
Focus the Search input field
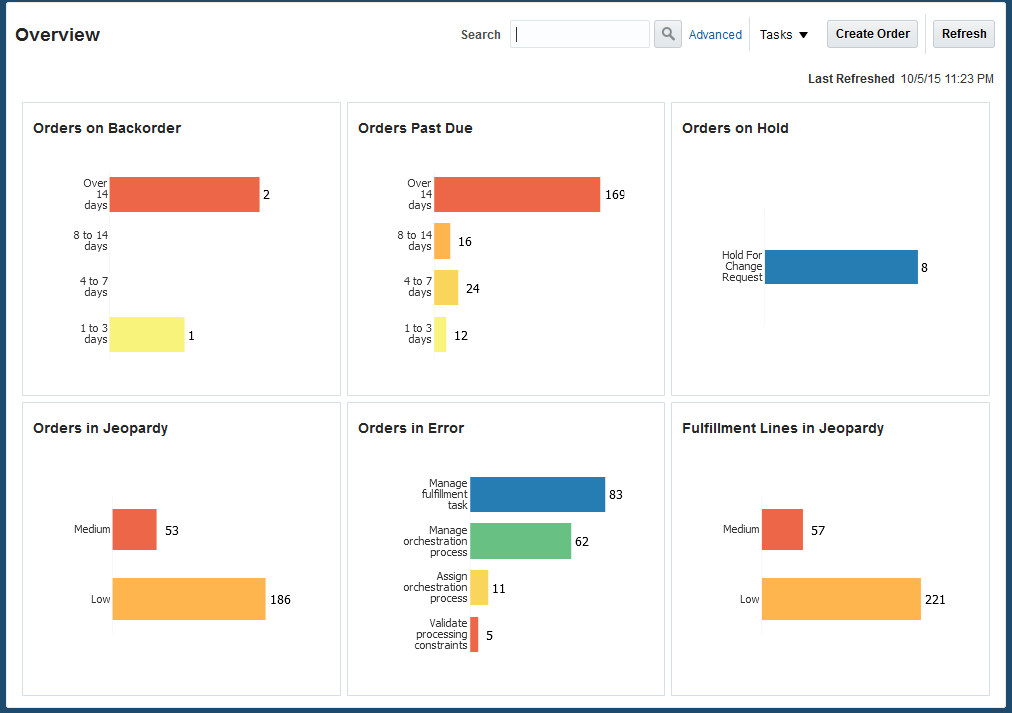580,34
